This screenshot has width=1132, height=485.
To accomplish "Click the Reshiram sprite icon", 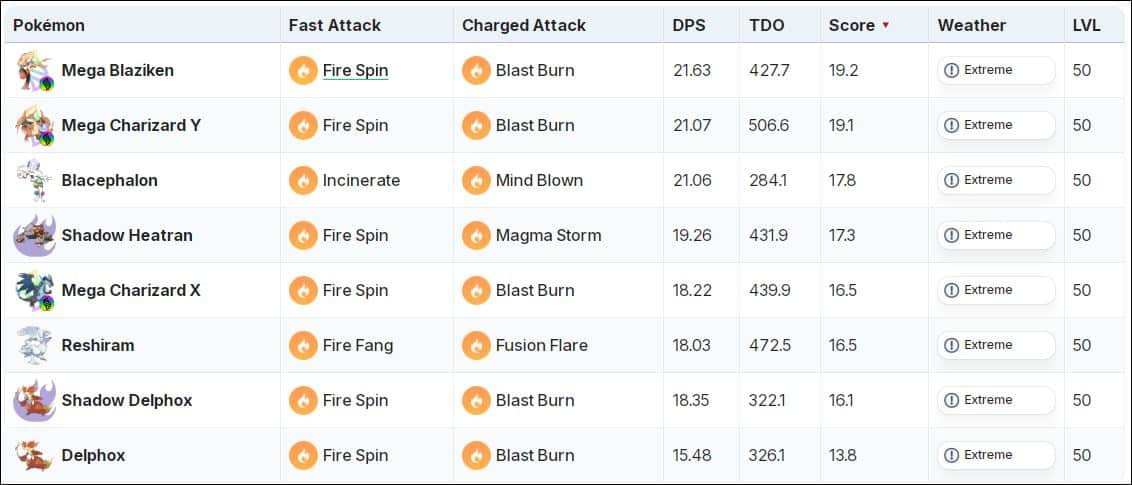I will [33, 346].
